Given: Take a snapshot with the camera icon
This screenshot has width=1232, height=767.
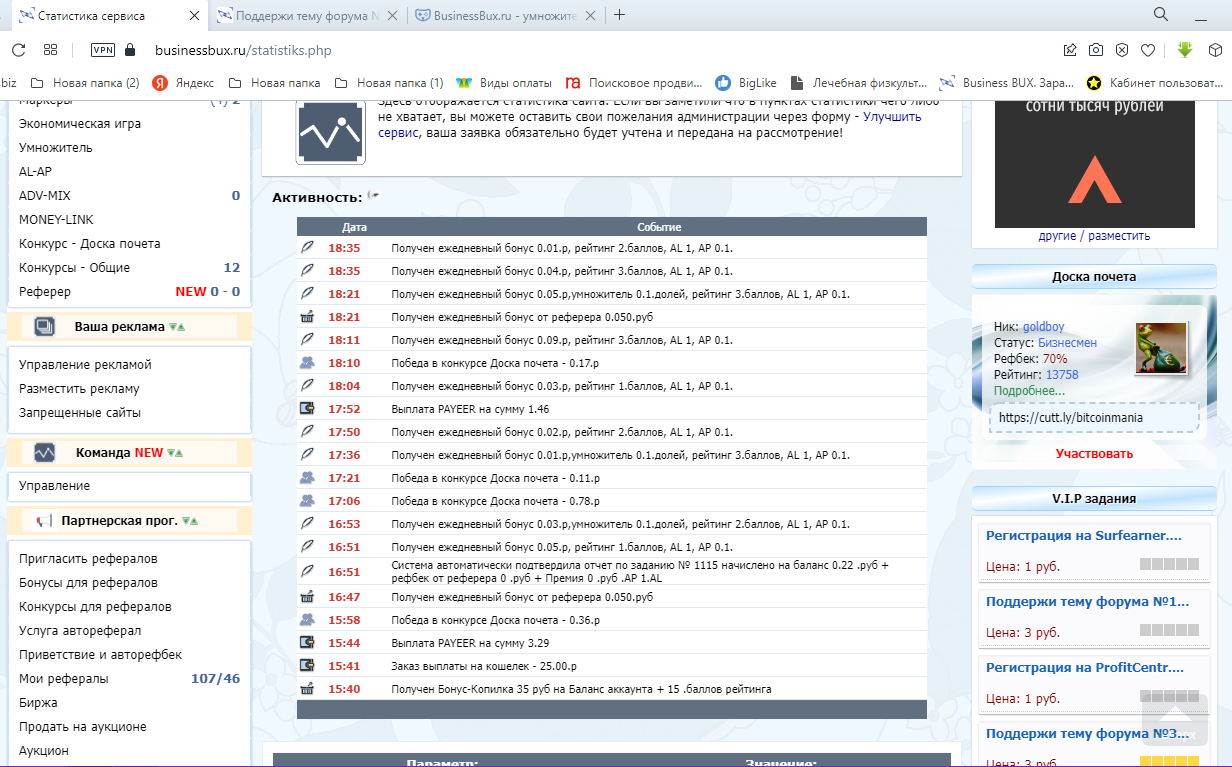Looking at the screenshot, I should pos(1096,50).
